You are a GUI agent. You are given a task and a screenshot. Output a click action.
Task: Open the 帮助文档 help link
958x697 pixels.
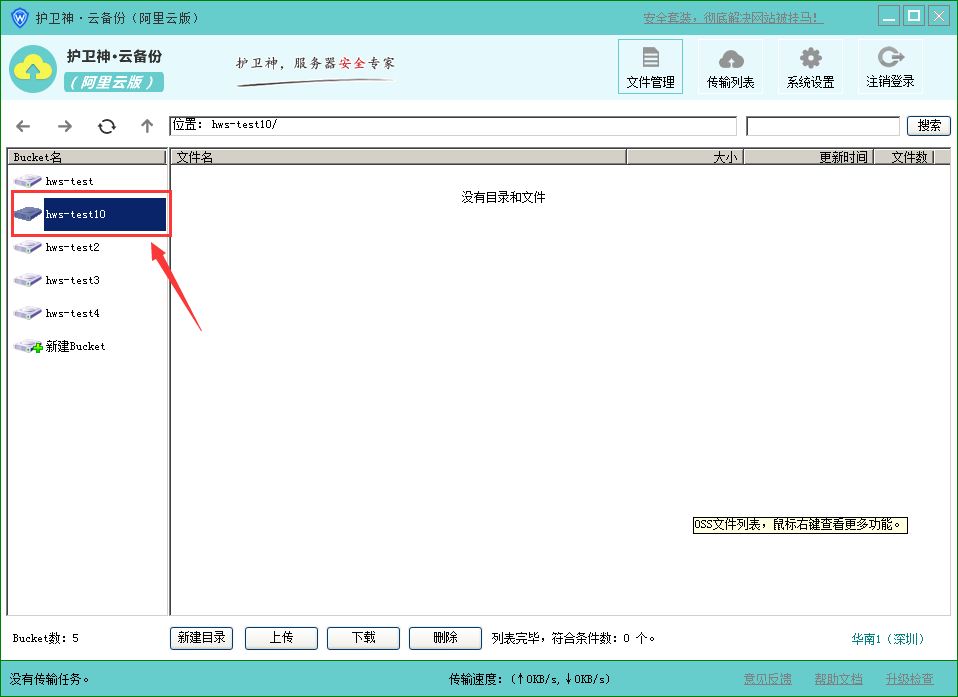838,679
